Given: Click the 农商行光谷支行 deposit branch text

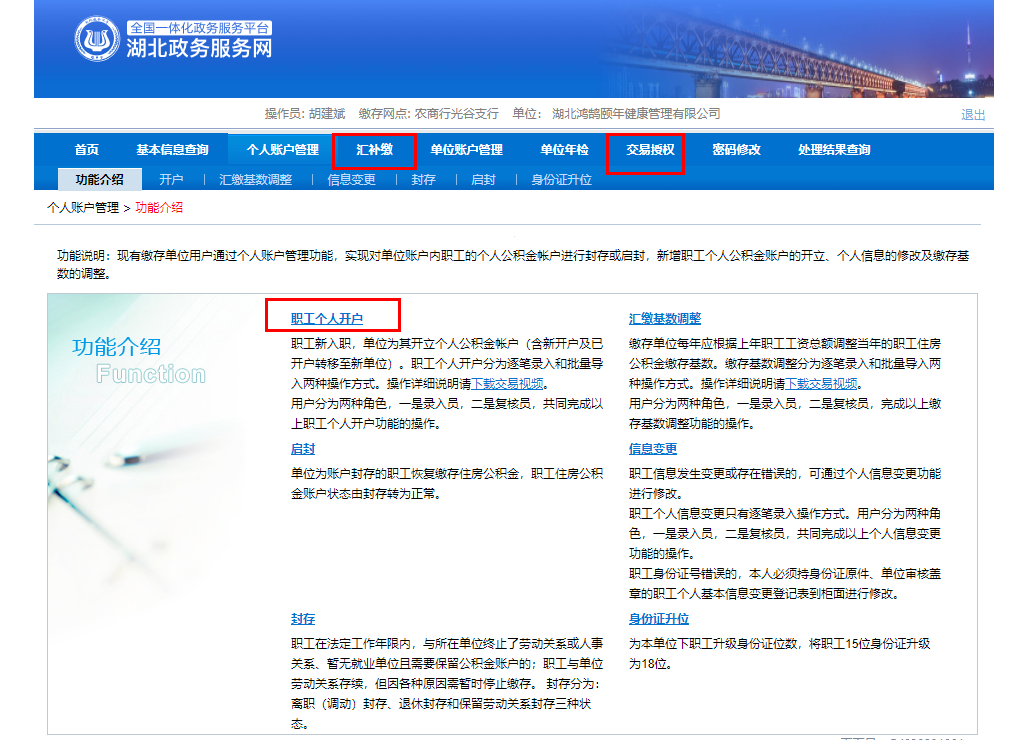Looking at the screenshot, I should click(456, 114).
